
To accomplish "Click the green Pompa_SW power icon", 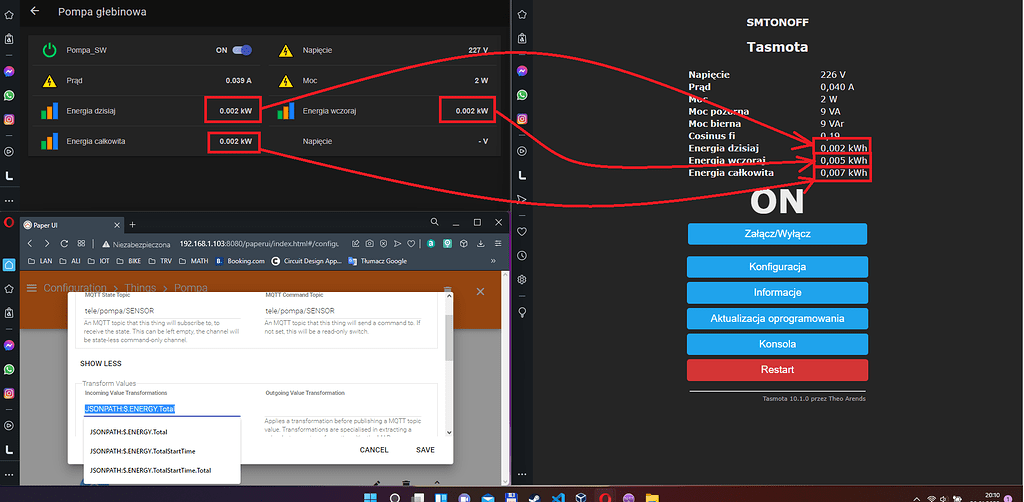I will [50, 50].
